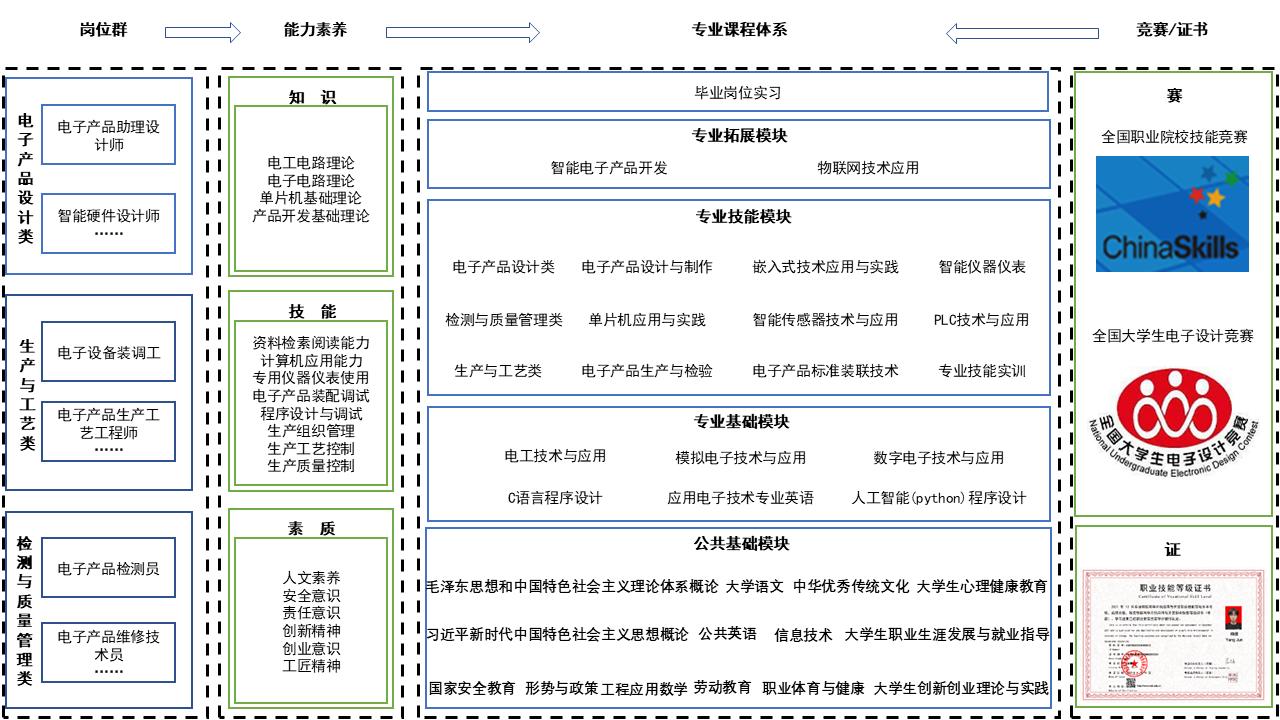Select the 电子产品检测员 box
Viewport: 1280px width, 720px height.
pyautogui.click(x=108, y=568)
